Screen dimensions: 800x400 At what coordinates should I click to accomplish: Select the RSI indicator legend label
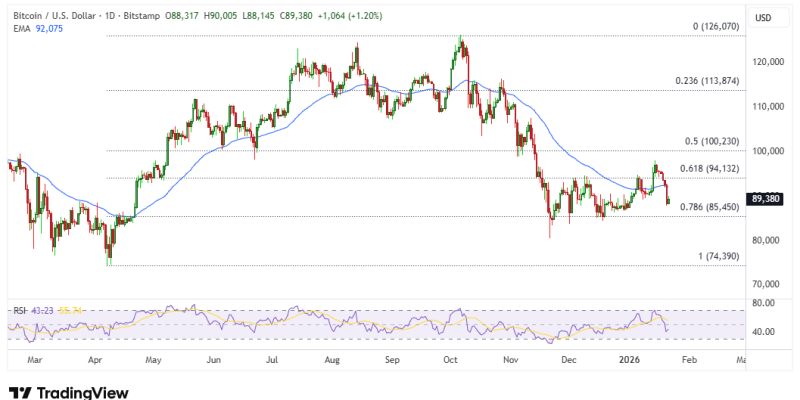[x=17, y=310]
